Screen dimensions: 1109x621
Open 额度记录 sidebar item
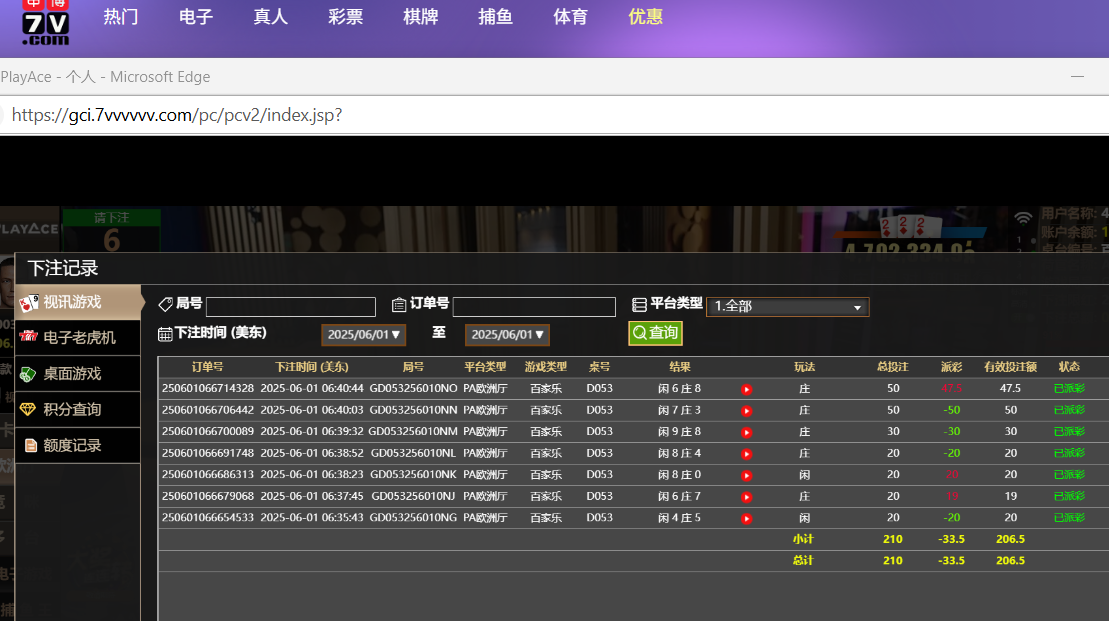[x=72, y=445]
